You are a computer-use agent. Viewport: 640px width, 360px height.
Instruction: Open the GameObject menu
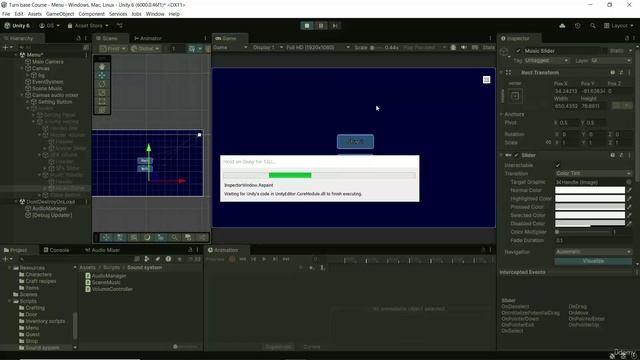click(x=60, y=14)
